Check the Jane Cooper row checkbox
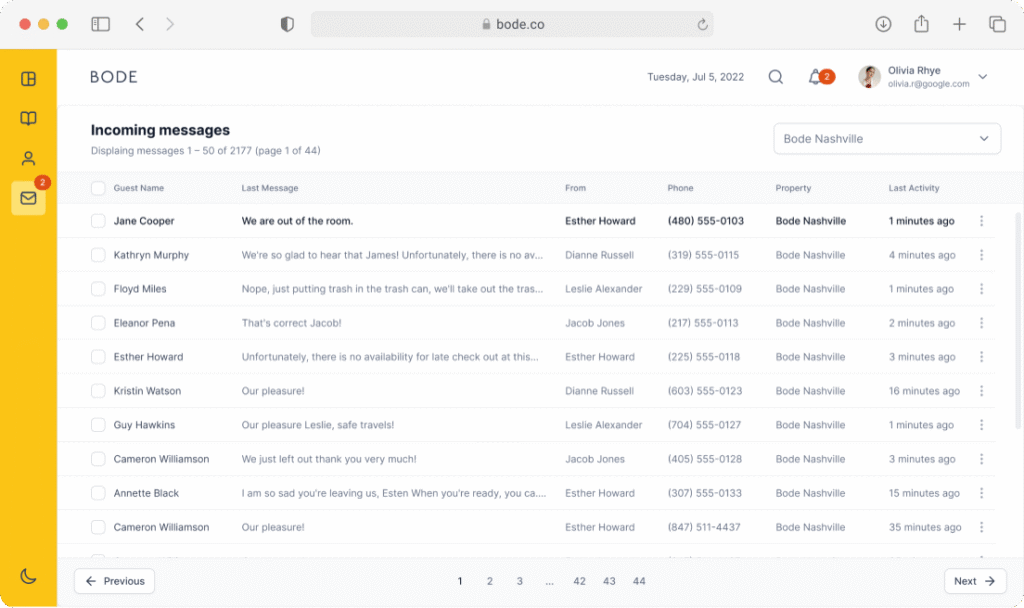Viewport: 1024px width, 608px height. click(98, 221)
